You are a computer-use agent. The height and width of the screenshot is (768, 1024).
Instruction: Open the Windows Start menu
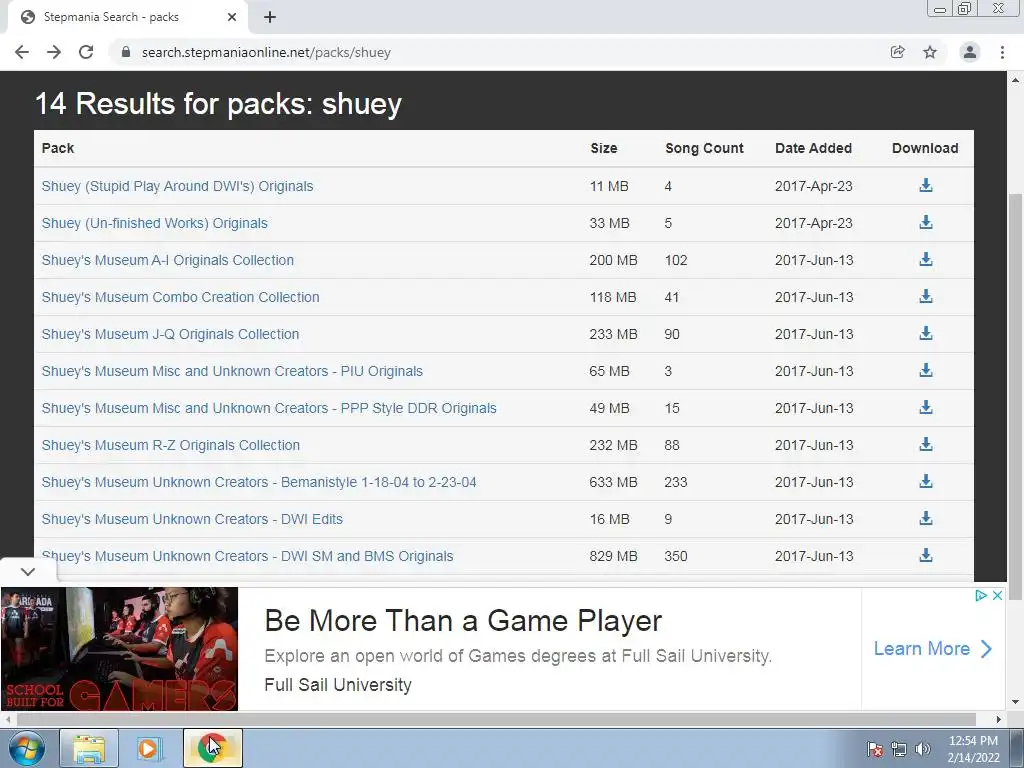coord(27,748)
